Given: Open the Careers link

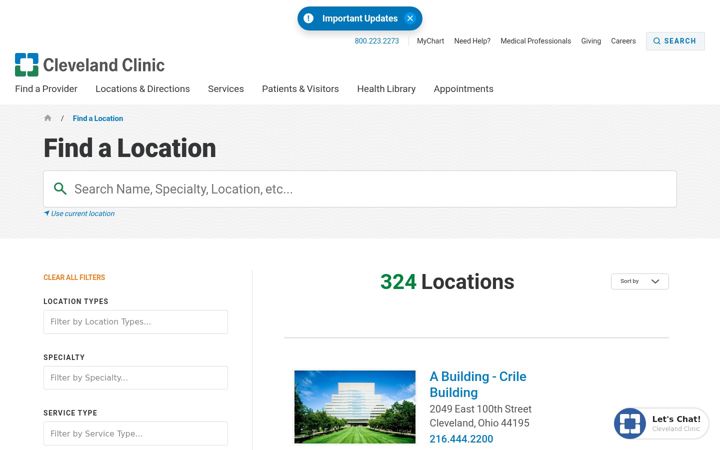Looking at the screenshot, I should tap(623, 41).
